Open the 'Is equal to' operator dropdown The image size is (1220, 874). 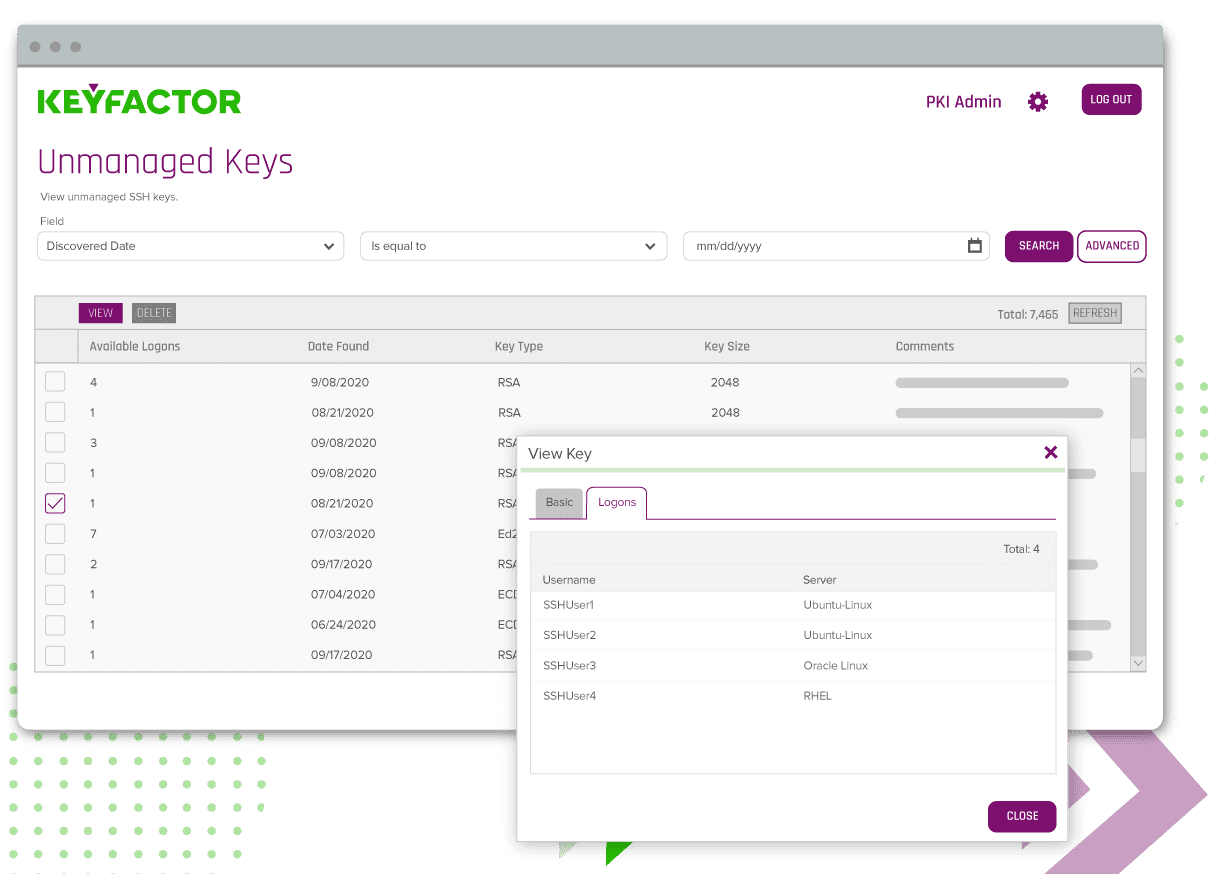(x=513, y=246)
